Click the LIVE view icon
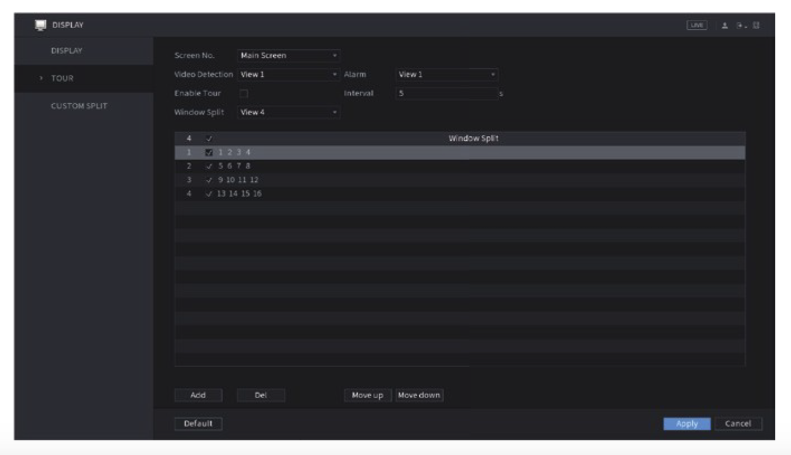 [697, 23]
